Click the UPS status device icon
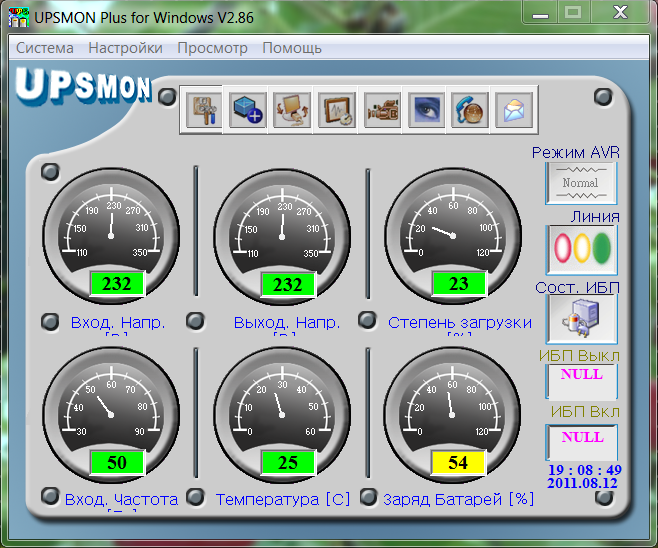This screenshot has width=658, height=548. click(x=582, y=319)
